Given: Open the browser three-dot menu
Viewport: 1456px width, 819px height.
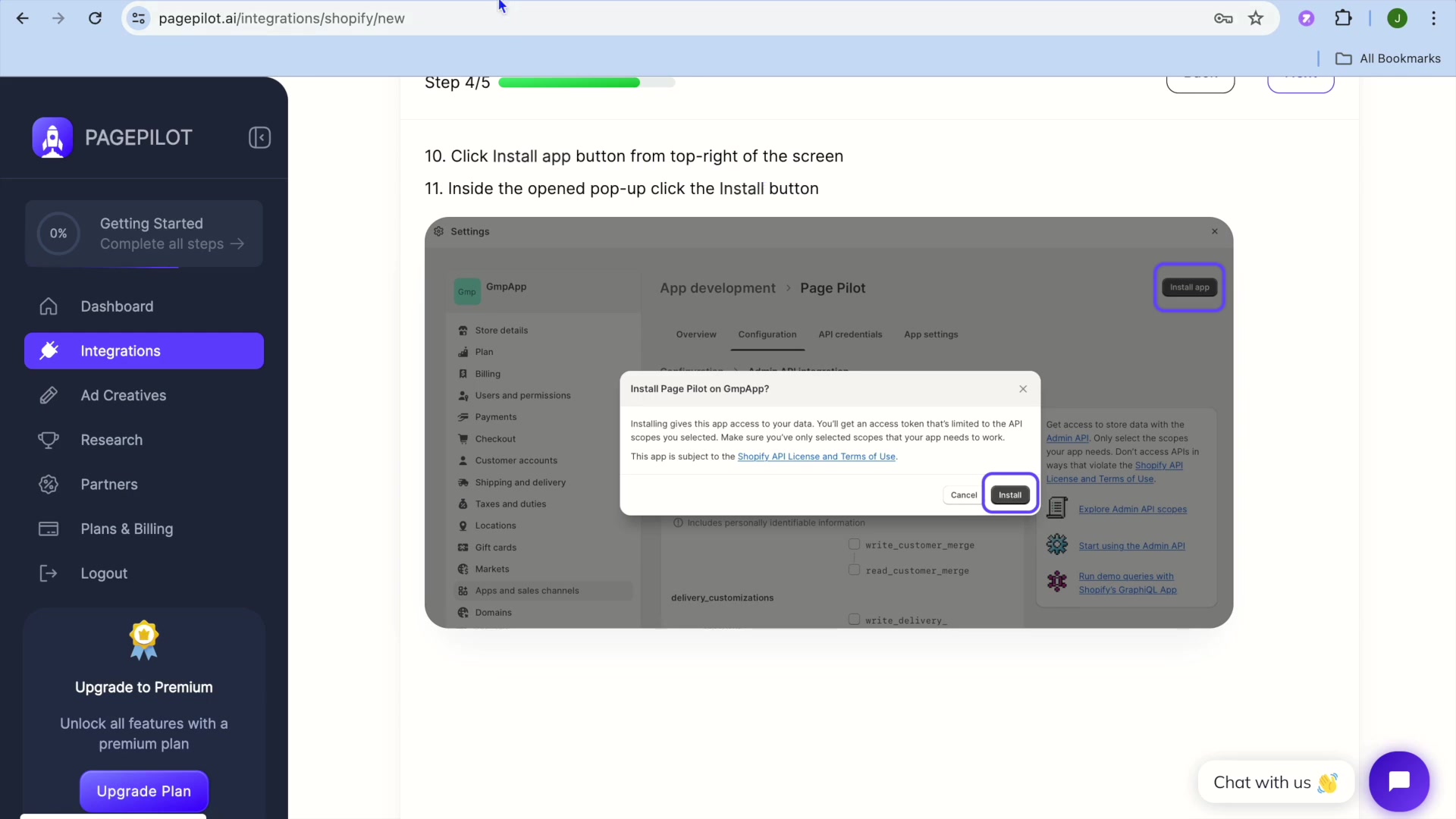Looking at the screenshot, I should click(1433, 18).
